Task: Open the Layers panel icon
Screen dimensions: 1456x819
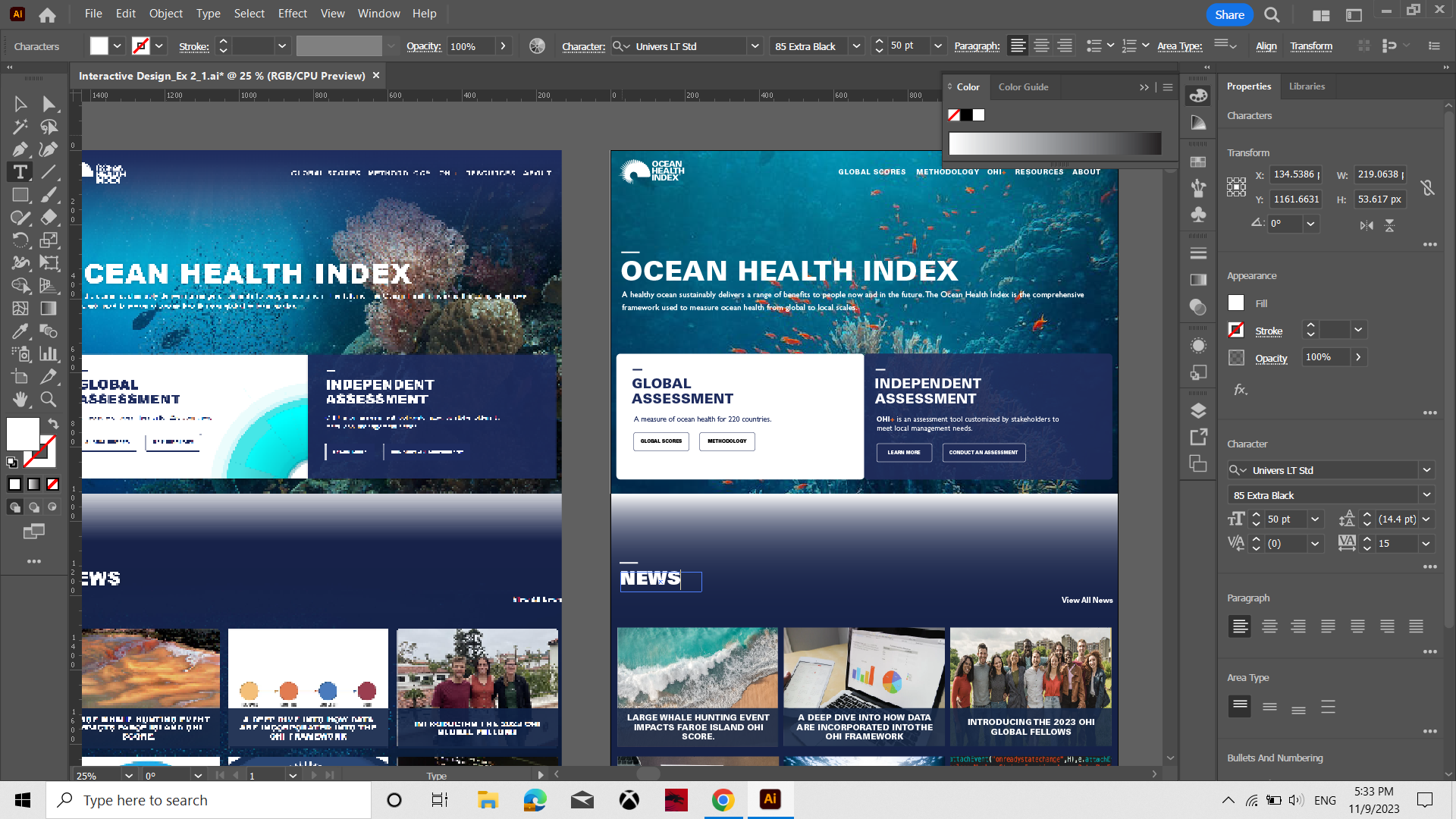Action: coord(1198,411)
